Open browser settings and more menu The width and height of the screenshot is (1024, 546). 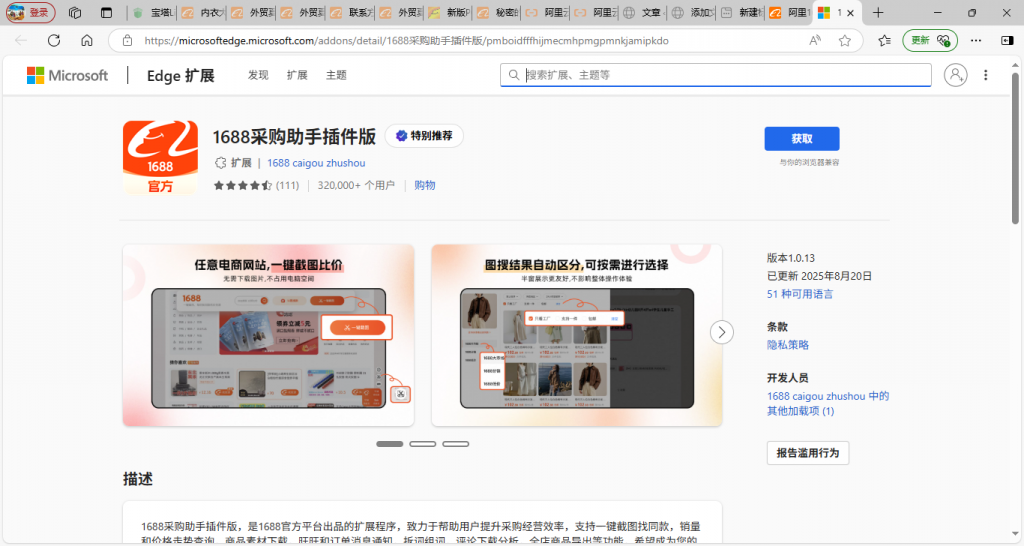click(x=976, y=40)
